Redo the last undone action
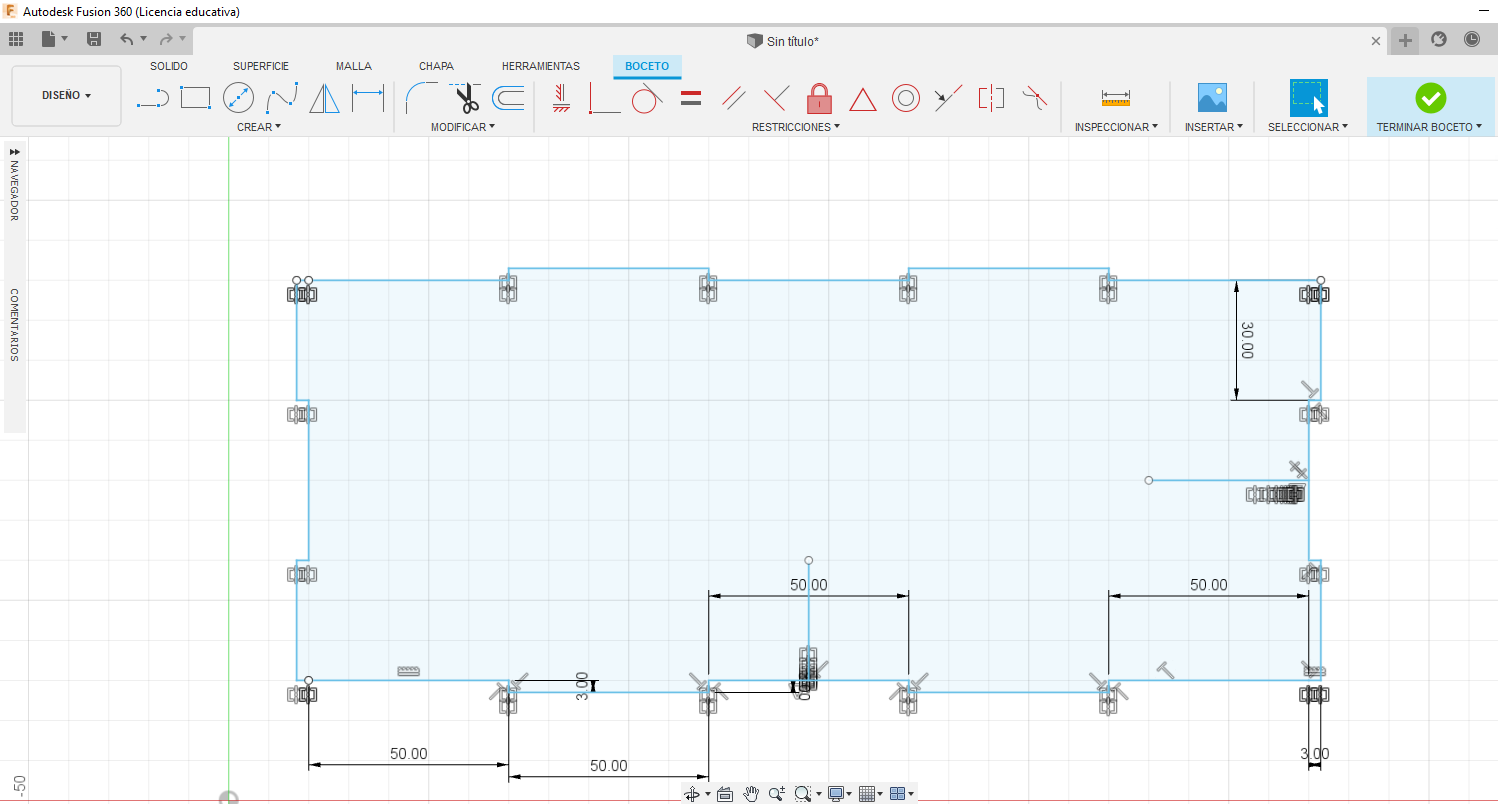This screenshot has height=804, width=1498. pyautogui.click(x=166, y=39)
